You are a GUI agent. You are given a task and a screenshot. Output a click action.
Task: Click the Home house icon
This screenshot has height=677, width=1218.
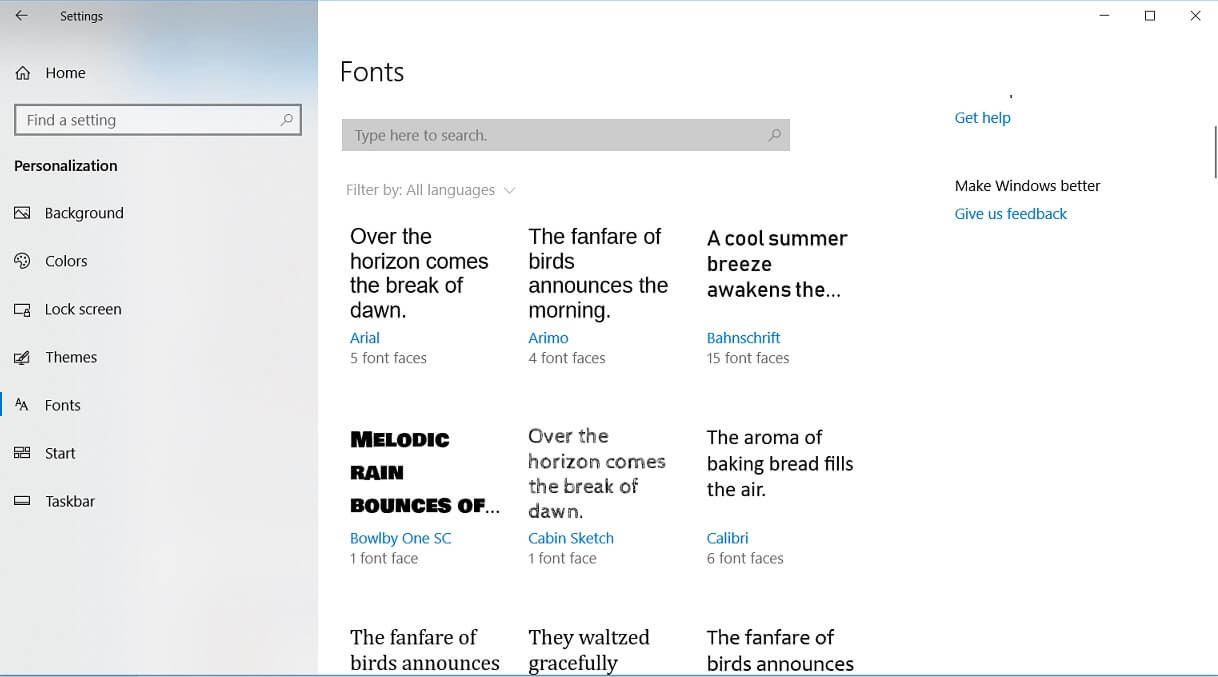(23, 73)
